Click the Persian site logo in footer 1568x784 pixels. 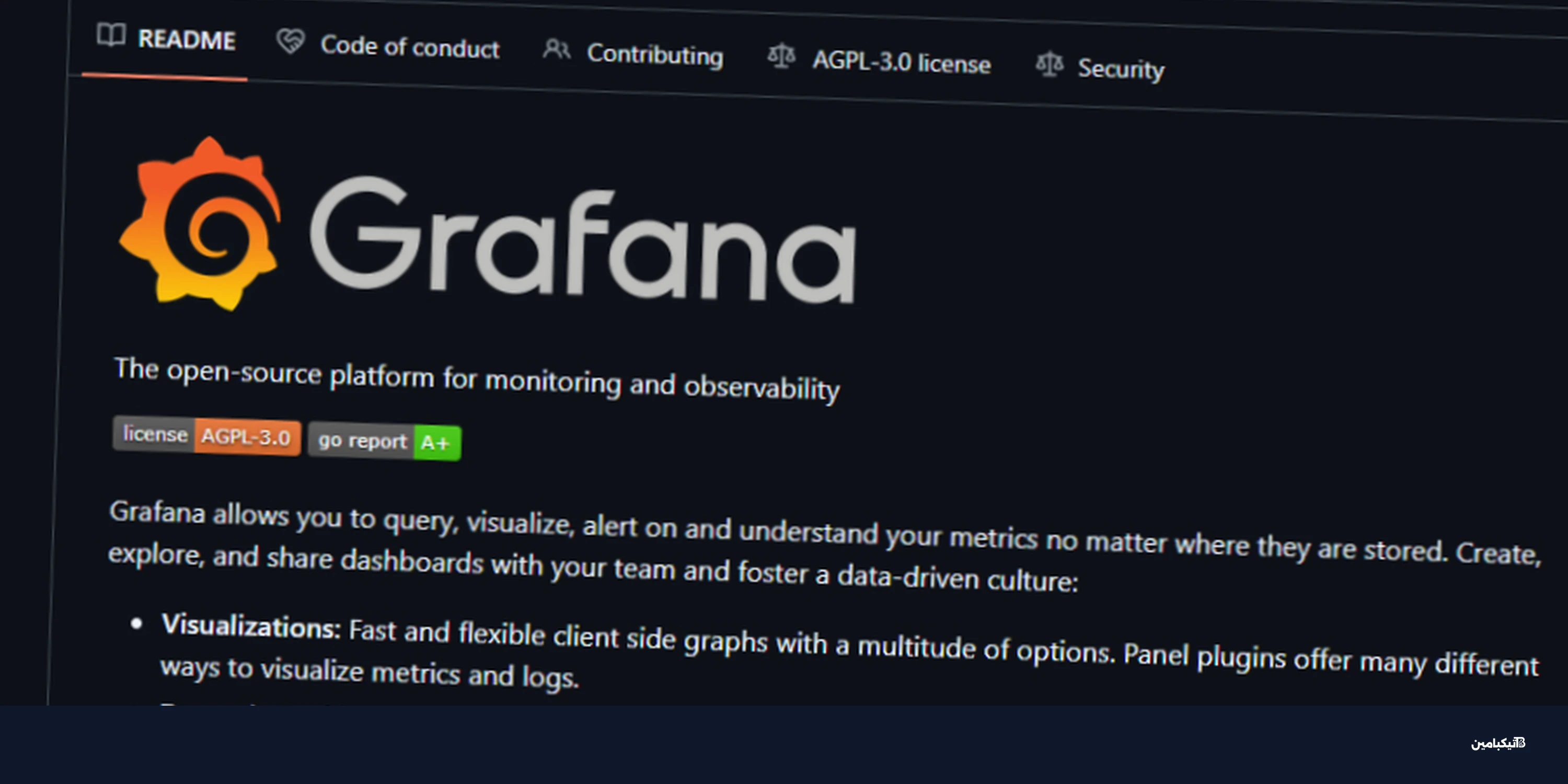tap(1498, 743)
